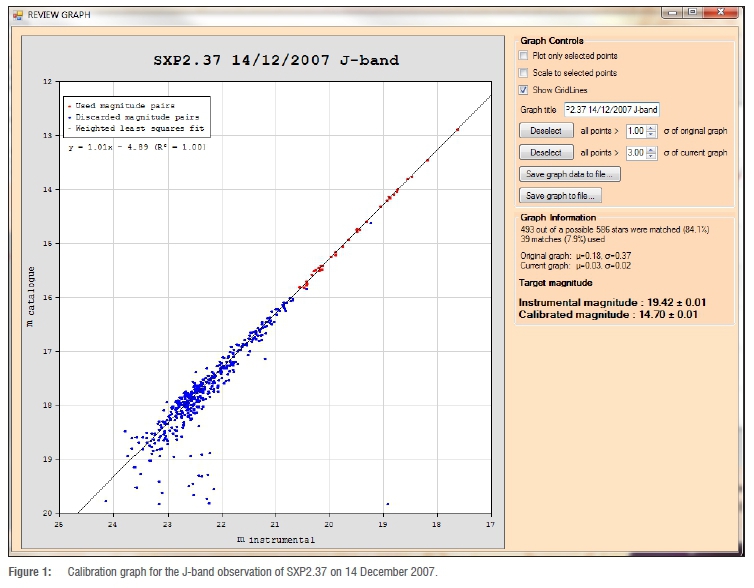This screenshot has height=588, width=754.
Task: Uncheck the Show GridLines option
Action: 524,90
